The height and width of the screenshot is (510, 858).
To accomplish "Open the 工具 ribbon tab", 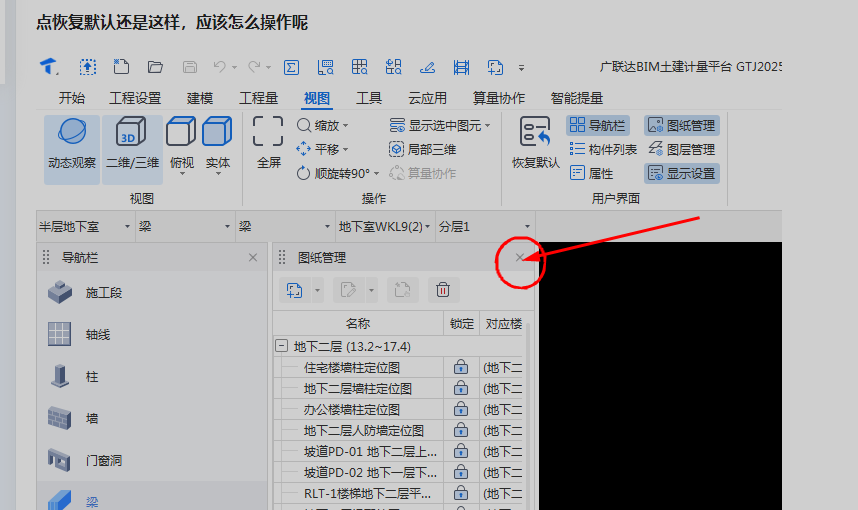I will [x=369, y=98].
